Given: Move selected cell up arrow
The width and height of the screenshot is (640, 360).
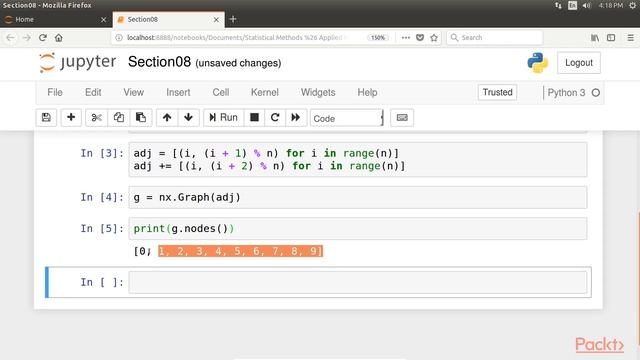Looking at the screenshot, I should (x=167, y=118).
